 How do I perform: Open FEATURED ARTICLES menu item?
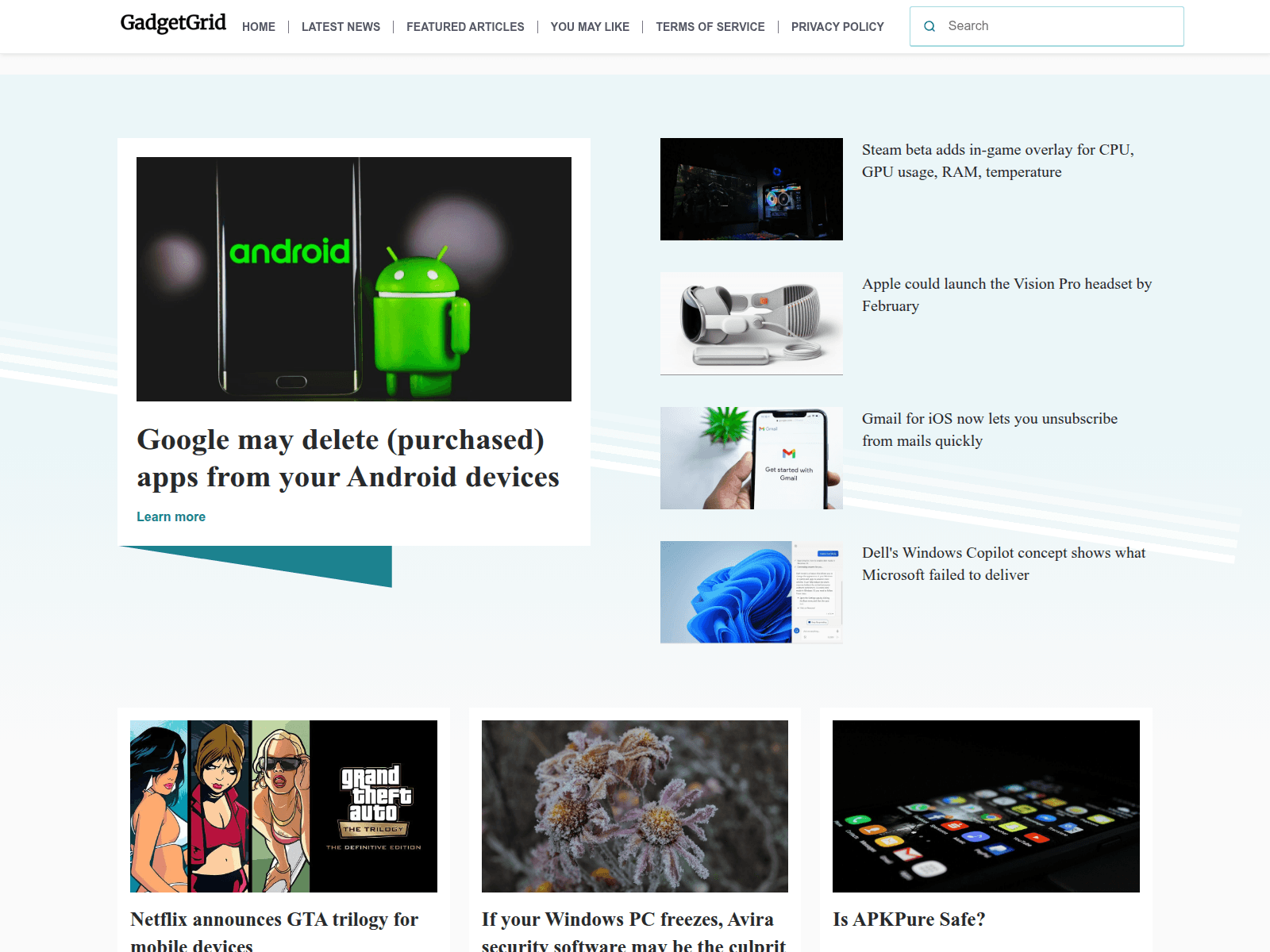tap(465, 27)
